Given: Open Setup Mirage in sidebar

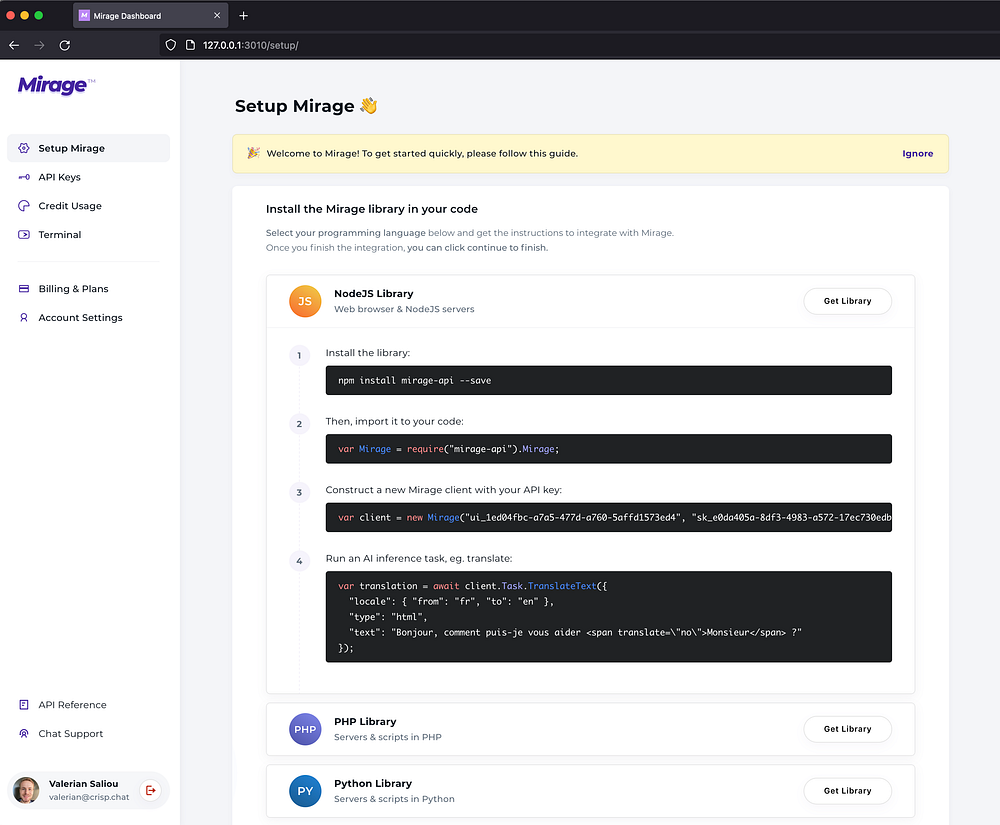Looking at the screenshot, I should pyautogui.click(x=89, y=148).
